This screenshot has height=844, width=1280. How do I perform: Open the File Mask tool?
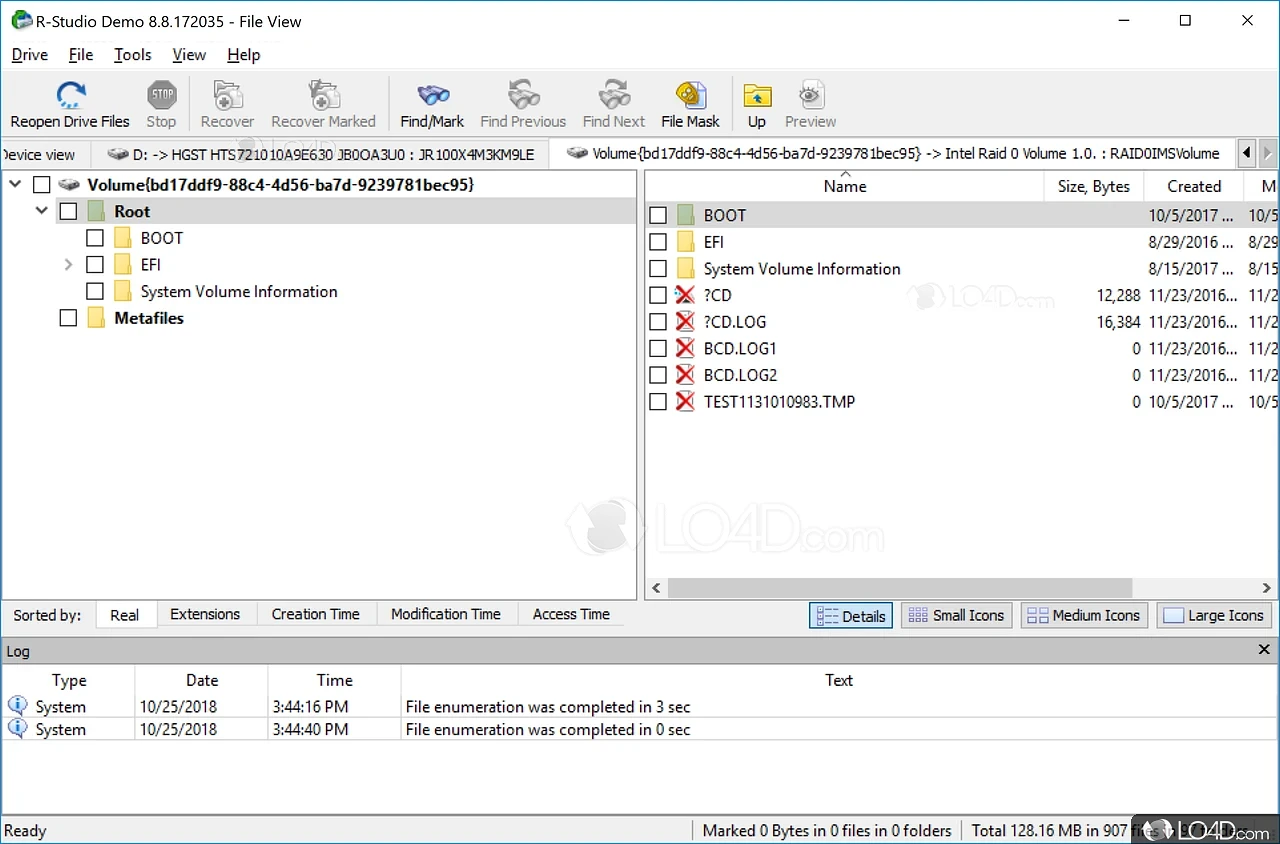[690, 95]
